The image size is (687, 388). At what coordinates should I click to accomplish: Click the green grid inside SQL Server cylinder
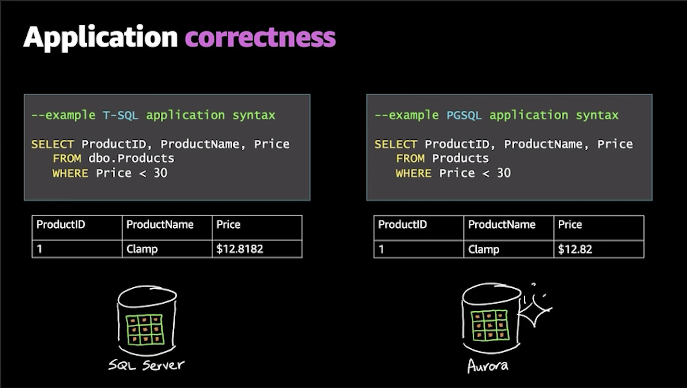(145, 329)
